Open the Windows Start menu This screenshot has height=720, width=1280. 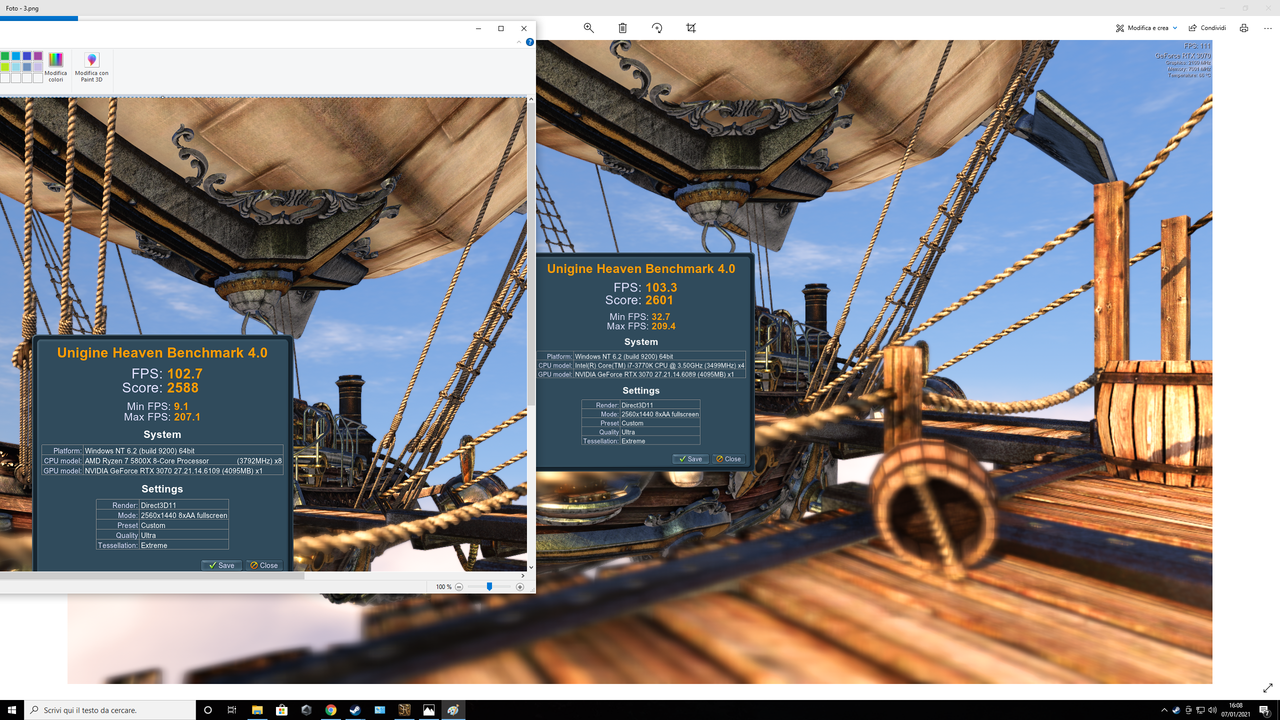[x=12, y=709]
